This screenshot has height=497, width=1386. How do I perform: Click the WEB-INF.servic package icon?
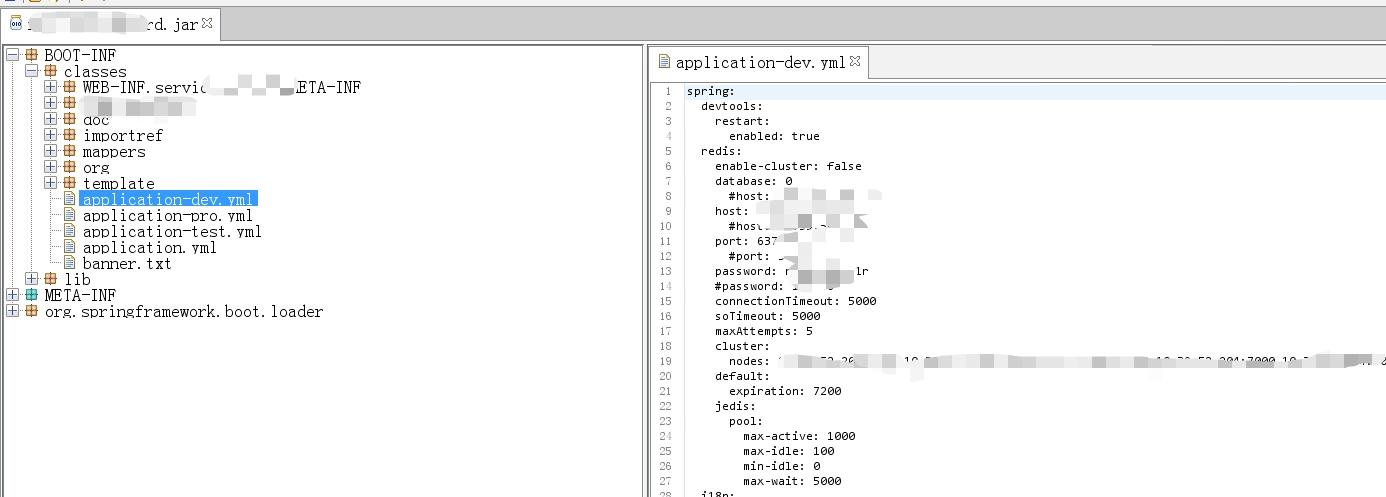[x=70, y=87]
